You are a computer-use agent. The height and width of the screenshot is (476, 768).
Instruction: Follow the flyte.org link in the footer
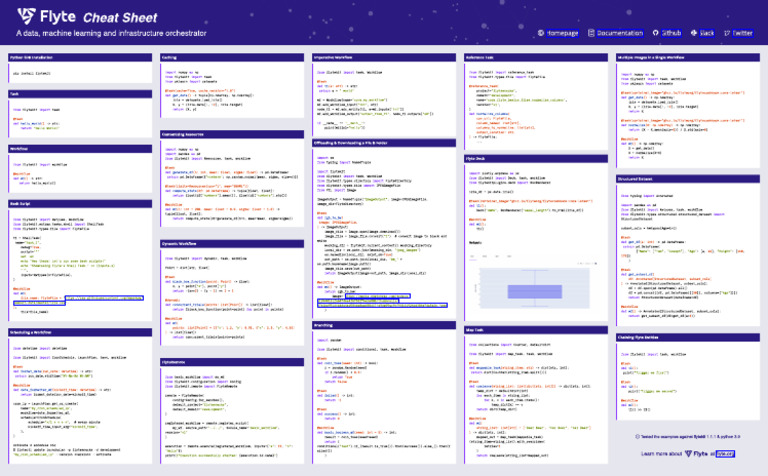725,453
